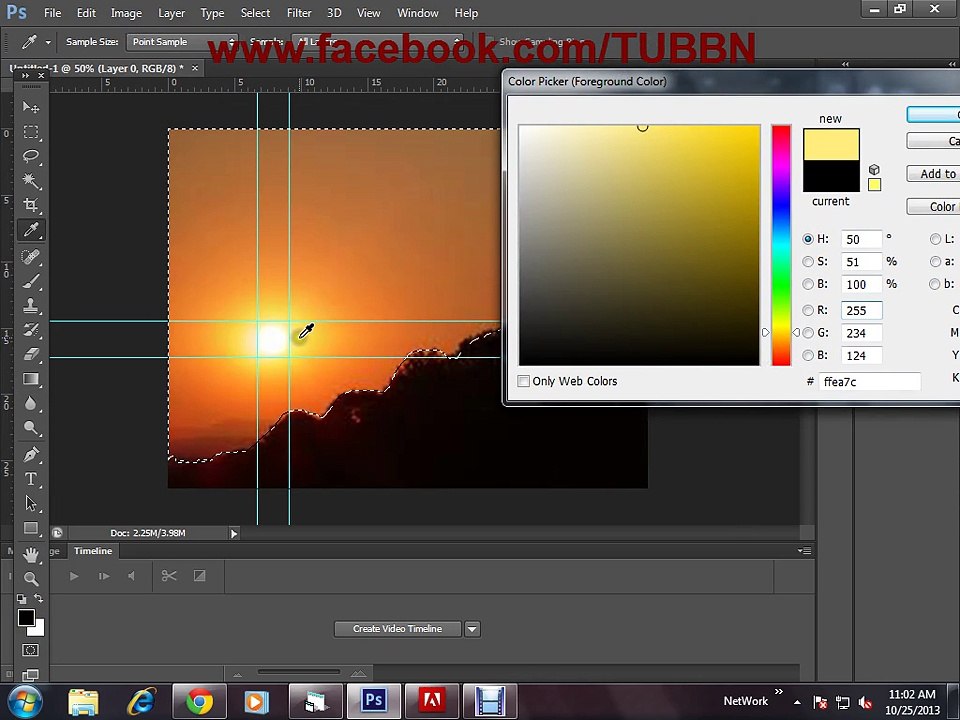
Task: Enable Only Web Colors checkbox
Action: point(523,381)
